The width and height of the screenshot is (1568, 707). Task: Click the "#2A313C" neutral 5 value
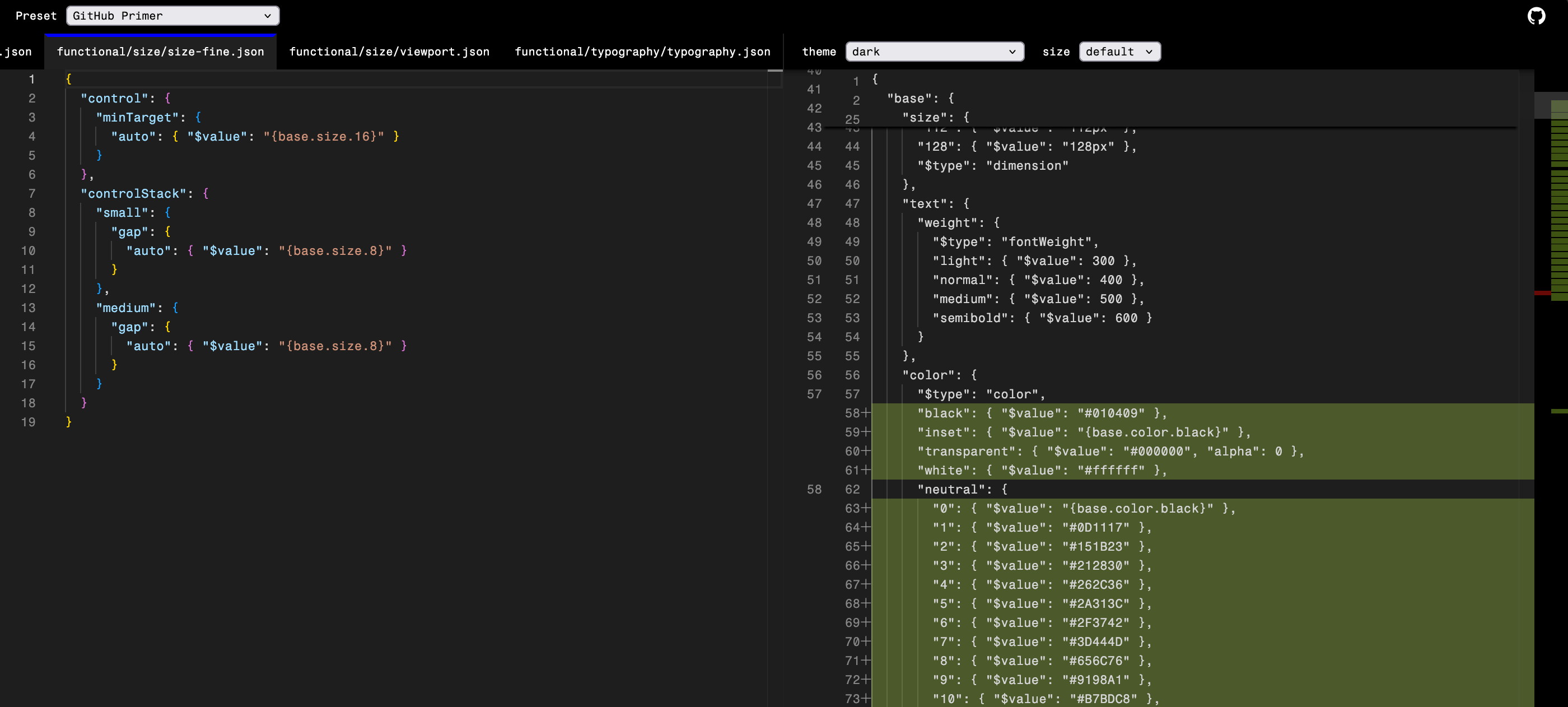[1096, 603]
